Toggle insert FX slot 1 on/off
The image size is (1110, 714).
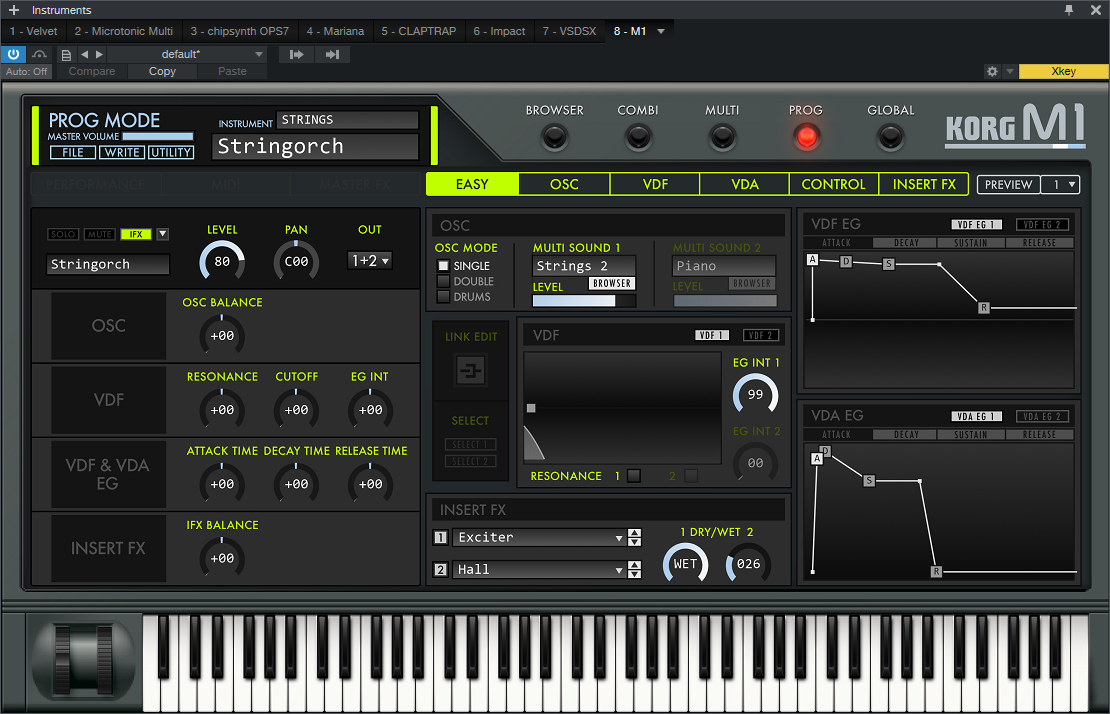[x=440, y=537]
